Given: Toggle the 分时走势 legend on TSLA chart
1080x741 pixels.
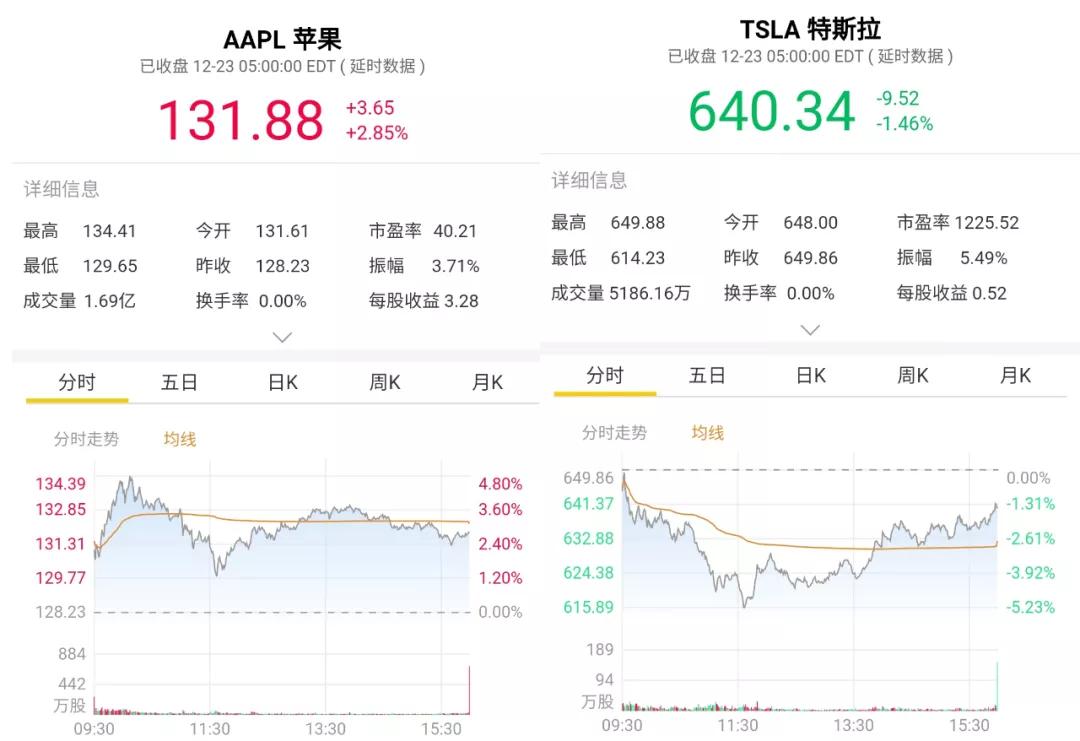Looking at the screenshot, I should [614, 432].
